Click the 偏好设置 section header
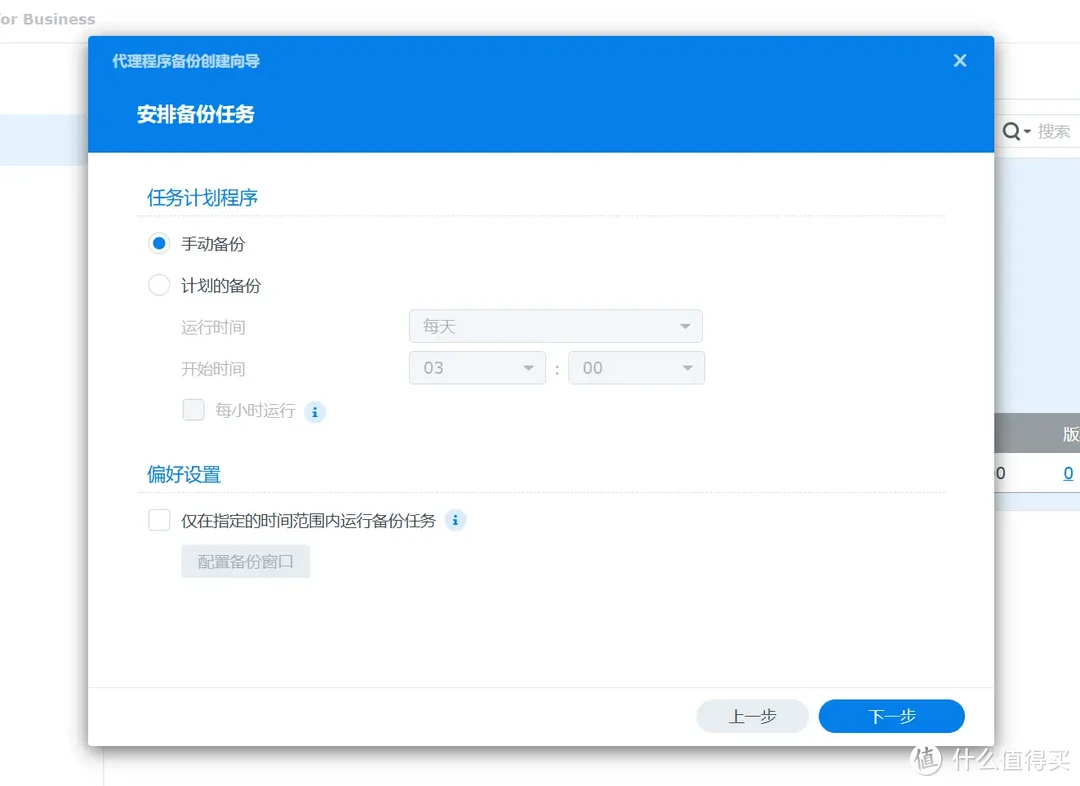 183,476
